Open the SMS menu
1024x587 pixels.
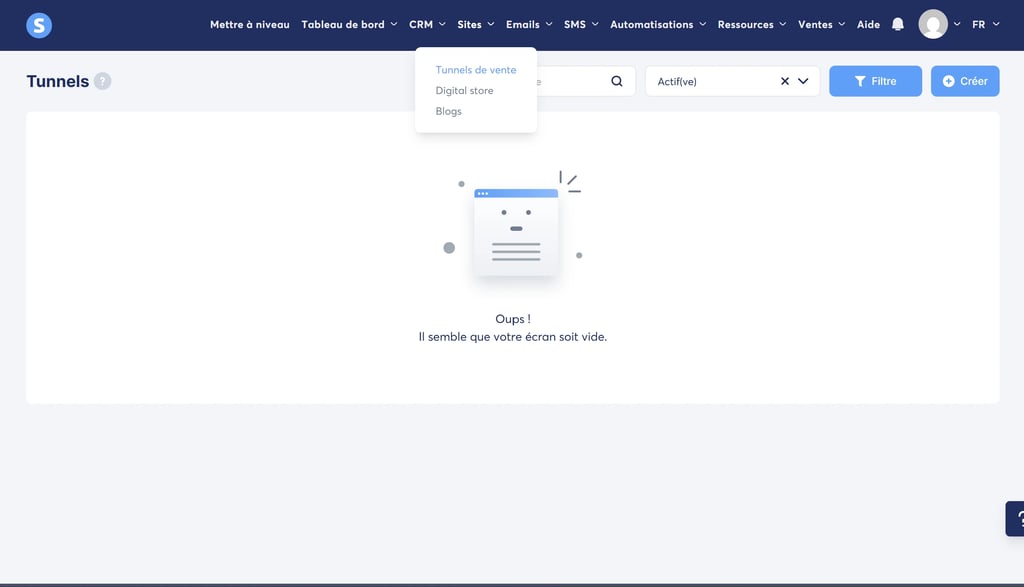pyautogui.click(x=581, y=24)
